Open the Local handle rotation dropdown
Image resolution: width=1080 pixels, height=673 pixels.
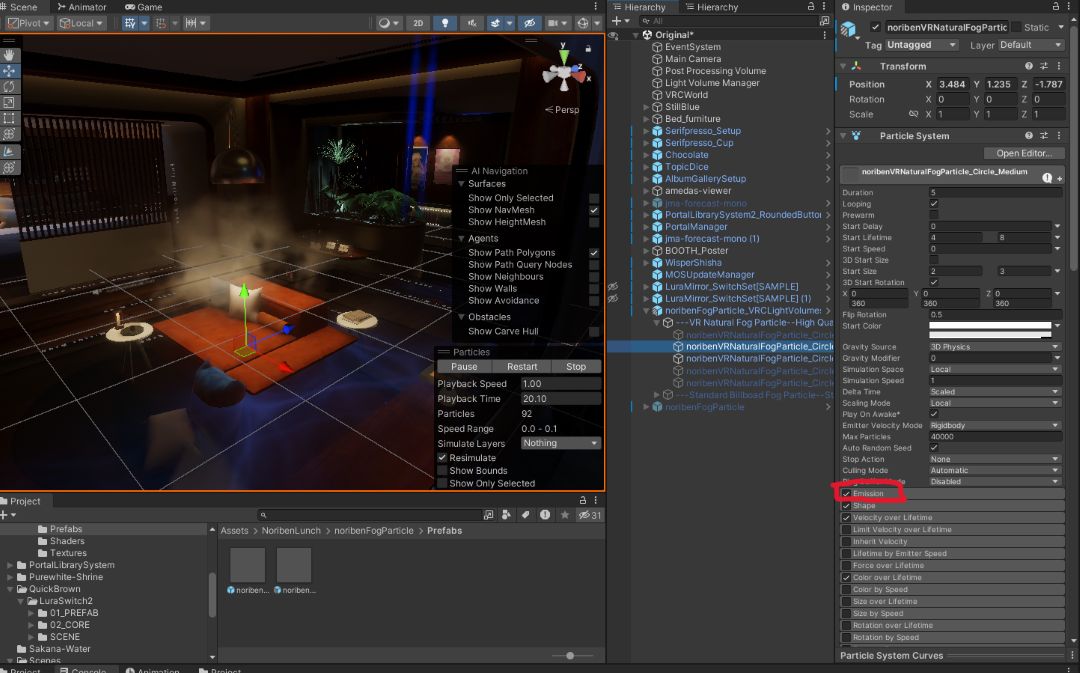(81, 23)
